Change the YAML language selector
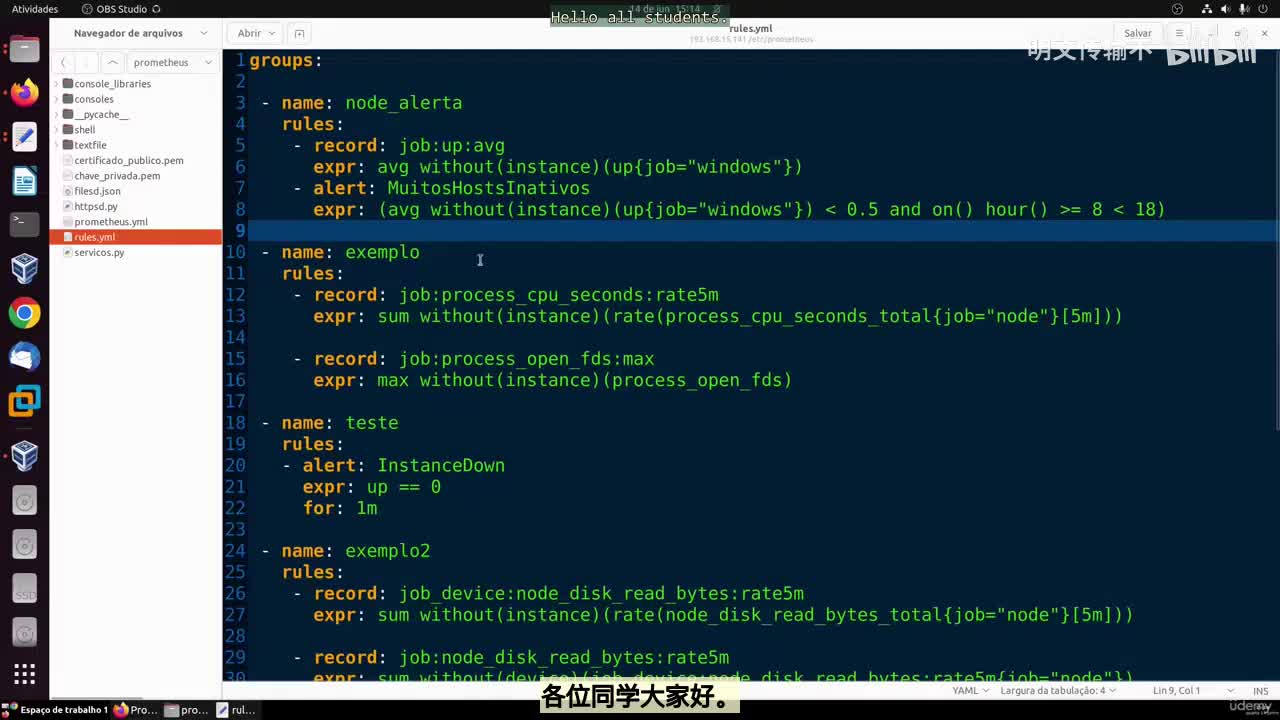Screen dimensions: 1280x720 (x=971, y=690)
